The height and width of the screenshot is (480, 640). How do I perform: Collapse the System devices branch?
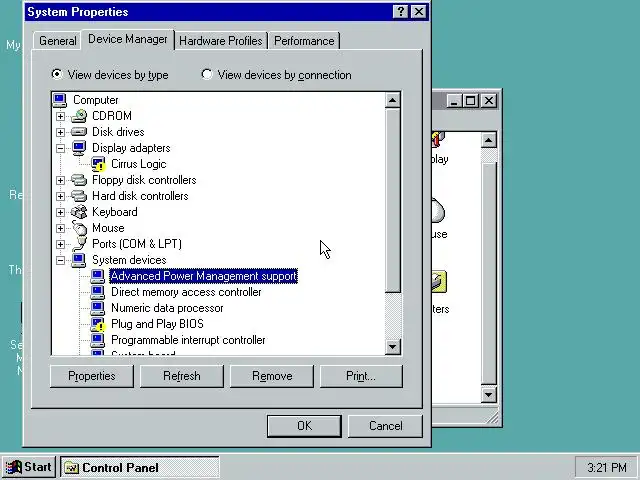point(60,260)
